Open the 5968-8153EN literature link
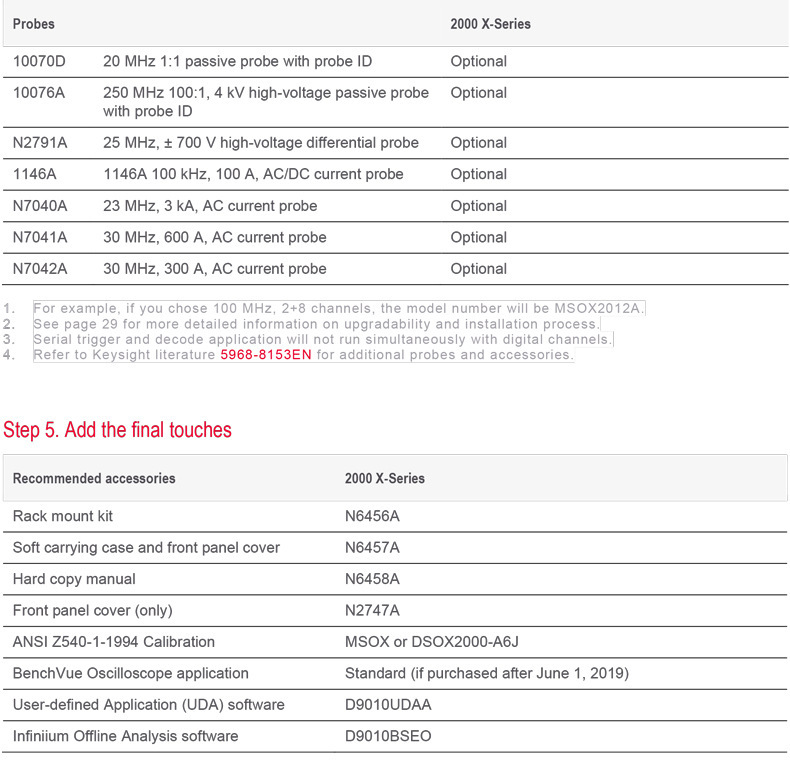790x772 pixels. (x=266, y=355)
